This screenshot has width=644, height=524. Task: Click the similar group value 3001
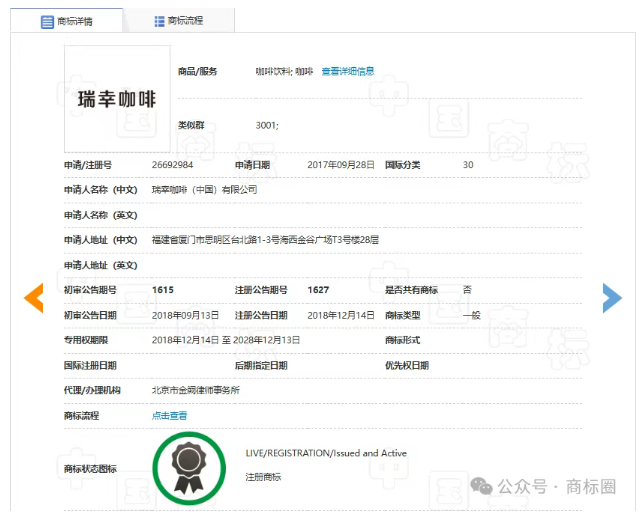point(267,125)
